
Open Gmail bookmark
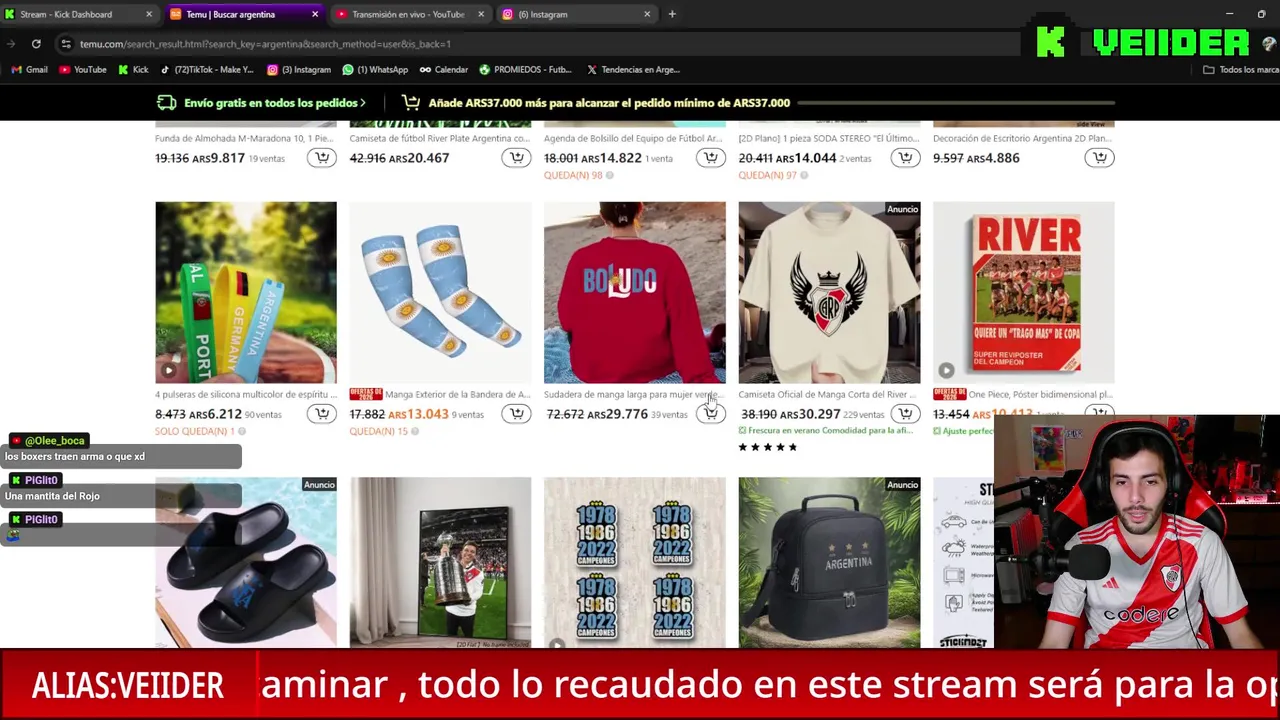tap(29, 70)
